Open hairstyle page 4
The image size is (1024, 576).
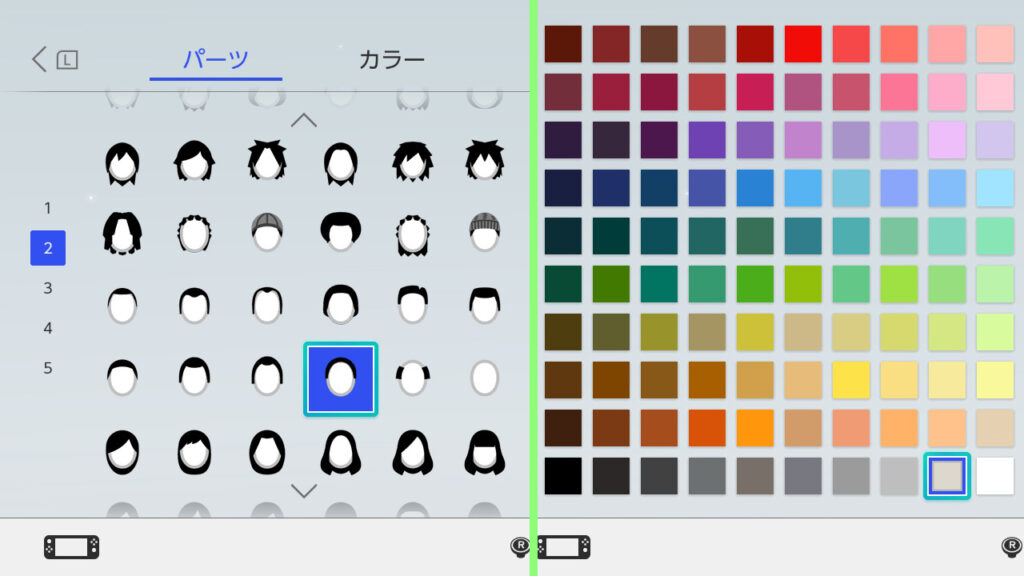[x=48, y=328]
